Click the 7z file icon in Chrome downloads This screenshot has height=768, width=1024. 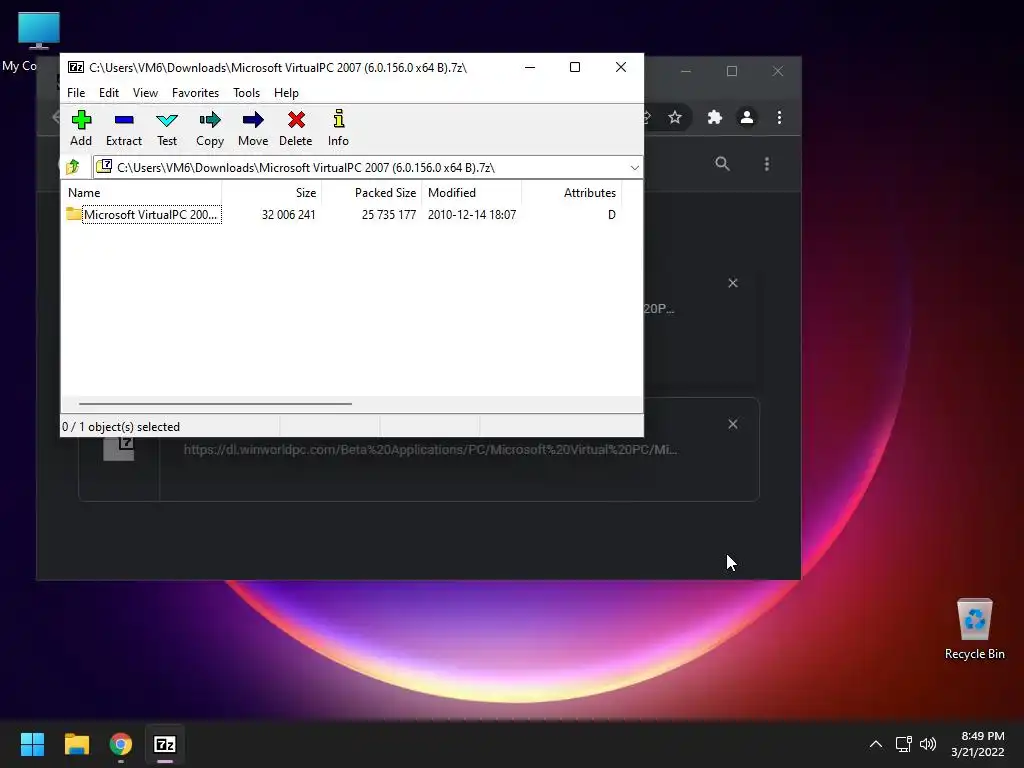118,449
